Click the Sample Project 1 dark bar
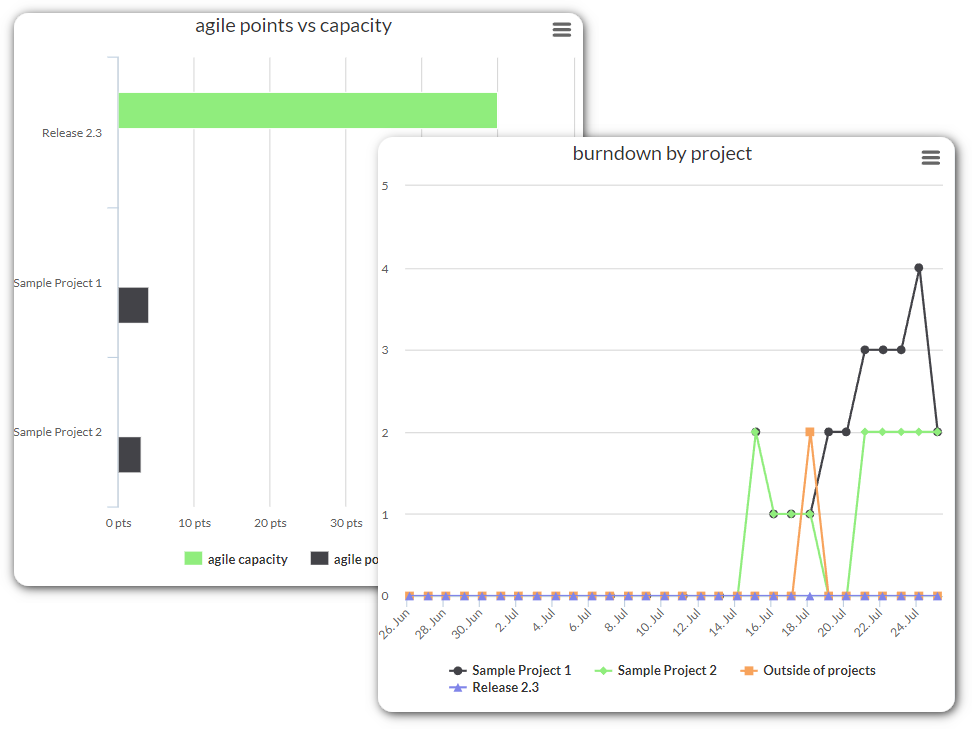This screenshot has height=729, width=972. point(133,305)
